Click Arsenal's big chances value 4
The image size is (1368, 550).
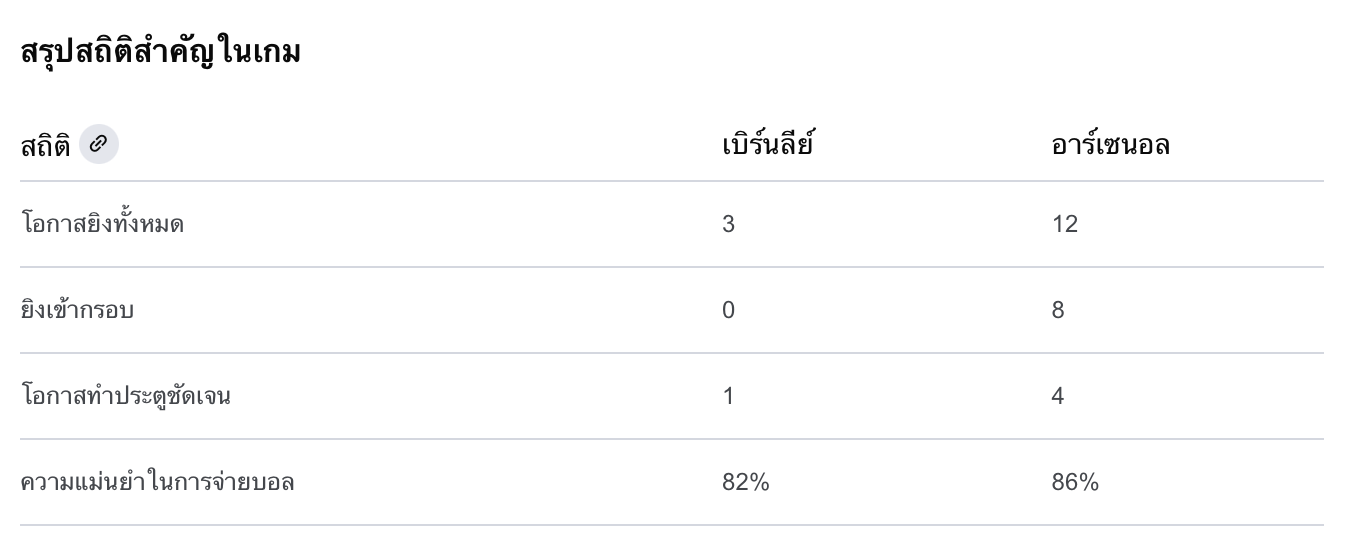pyautogui.click(x=1058, y=396)
